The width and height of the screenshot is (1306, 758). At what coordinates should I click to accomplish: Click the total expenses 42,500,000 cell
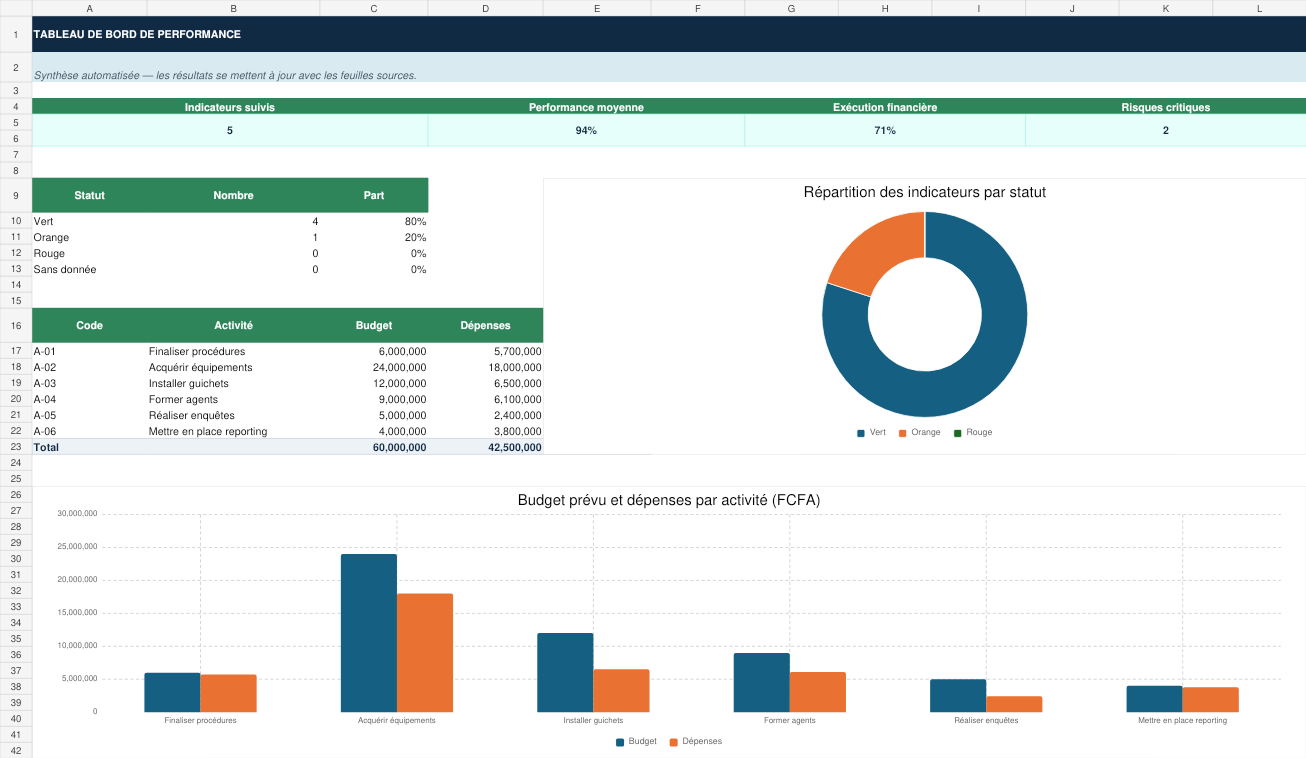click(x=486, y=447)
